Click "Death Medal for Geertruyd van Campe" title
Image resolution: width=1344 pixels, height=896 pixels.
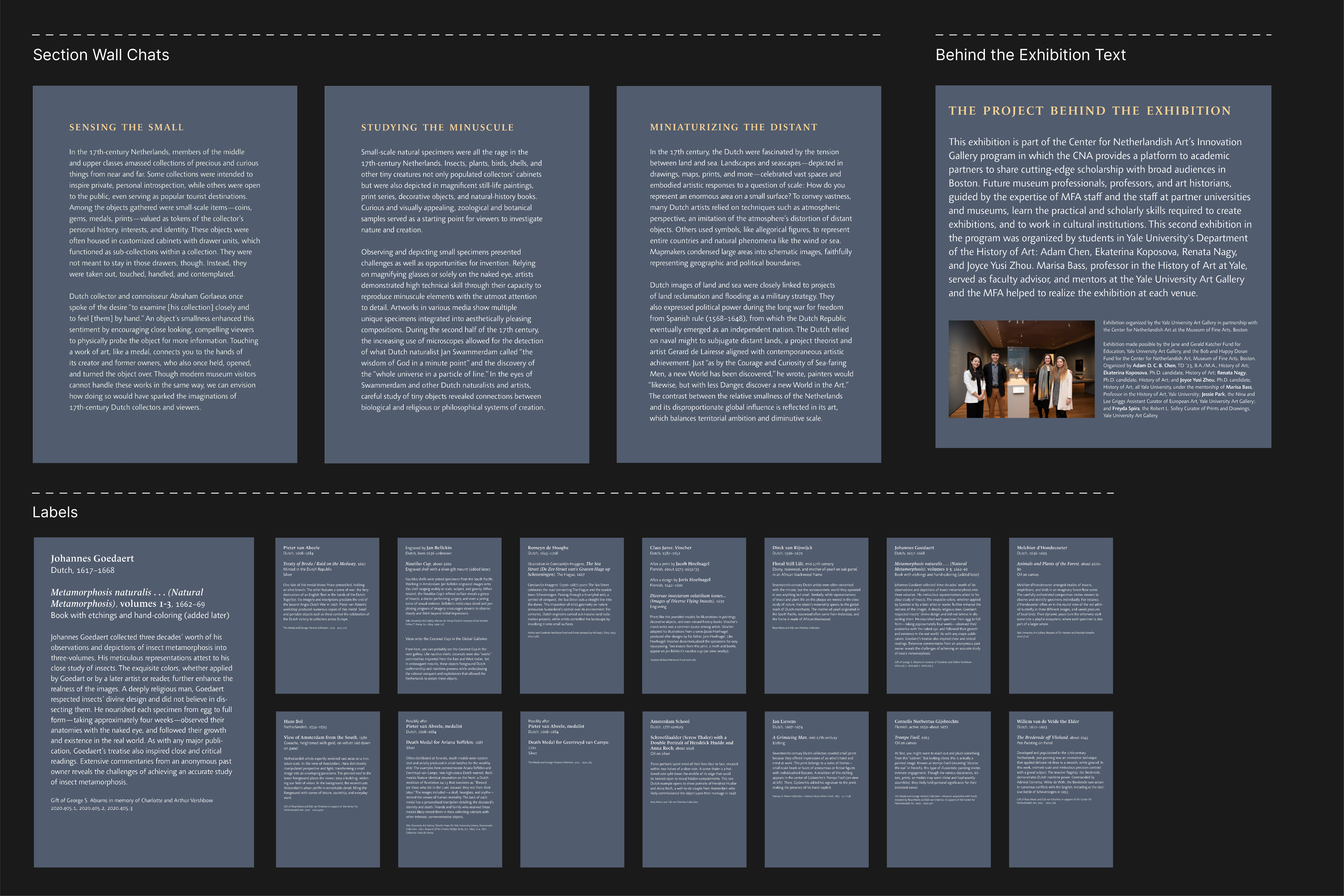569,745
